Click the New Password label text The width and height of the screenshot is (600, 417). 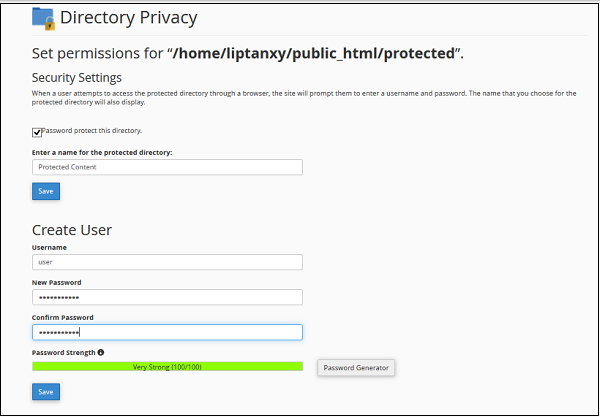coord(55,282)
